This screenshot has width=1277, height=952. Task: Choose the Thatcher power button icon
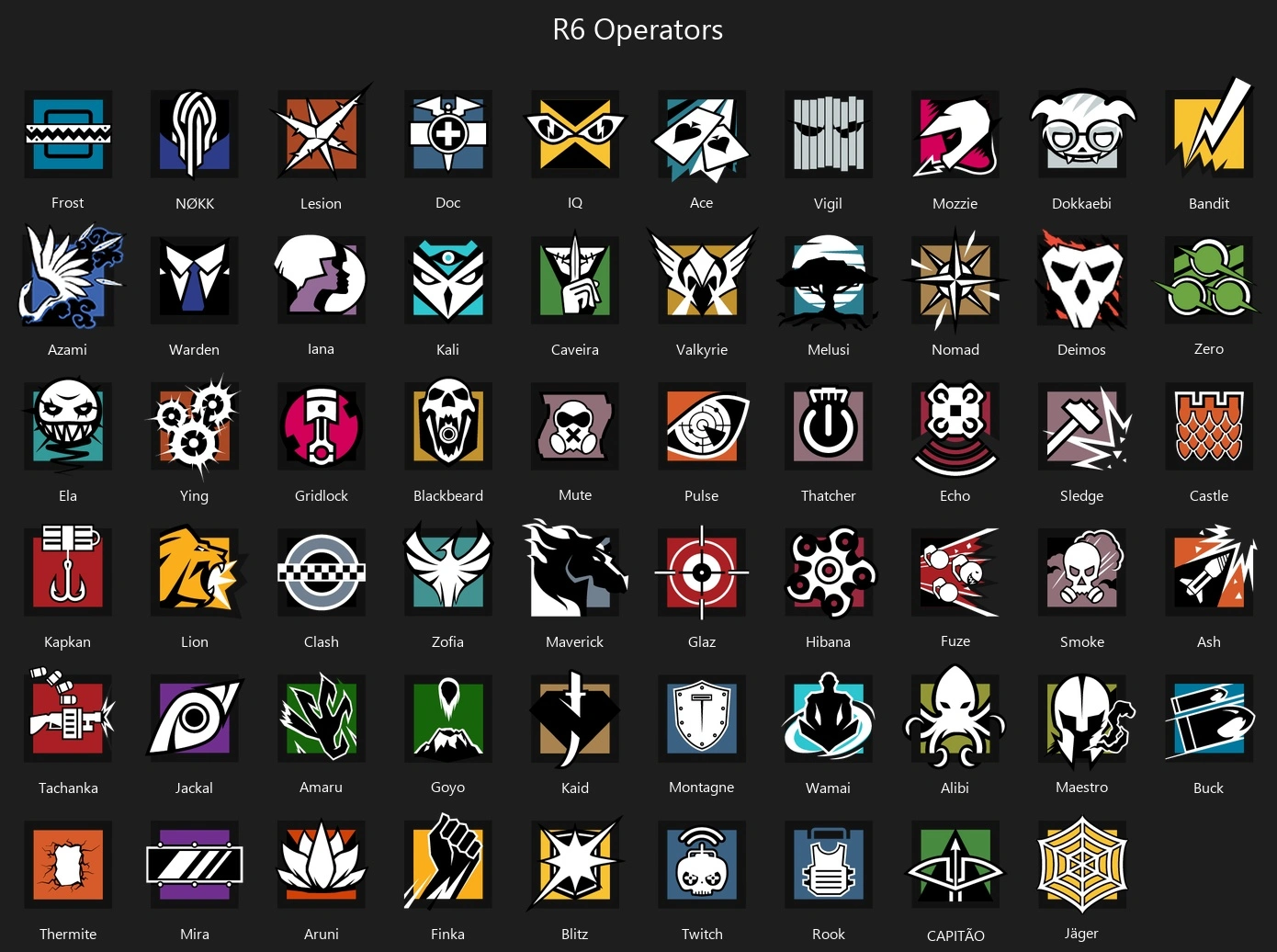(x=829, y=425)
